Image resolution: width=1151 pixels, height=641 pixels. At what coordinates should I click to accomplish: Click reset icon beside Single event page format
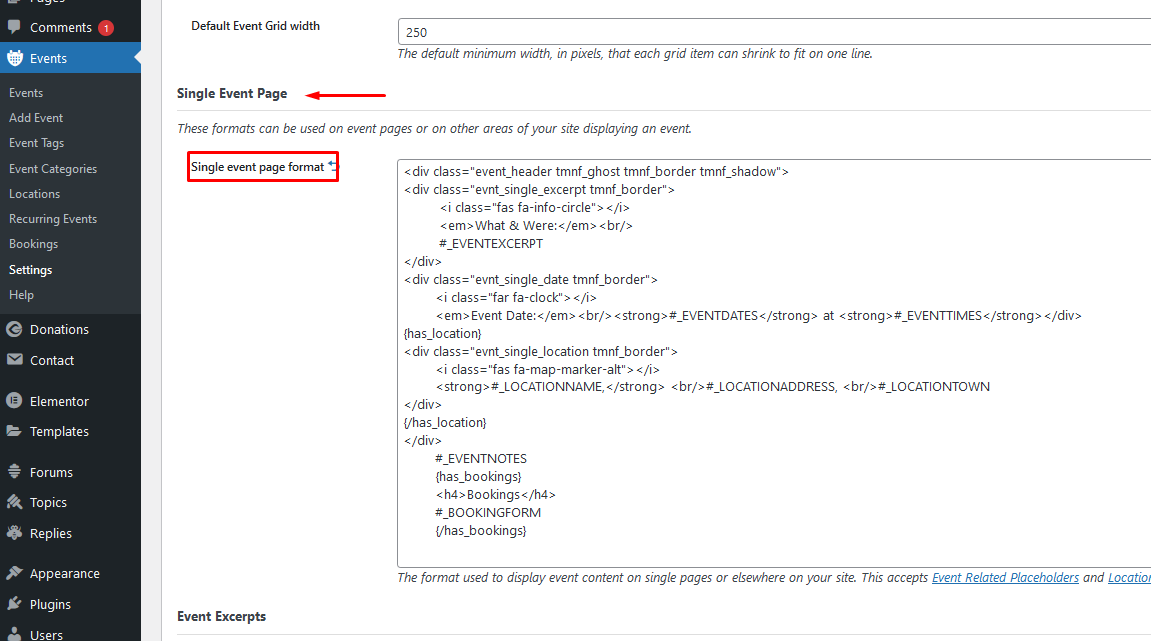333,166
